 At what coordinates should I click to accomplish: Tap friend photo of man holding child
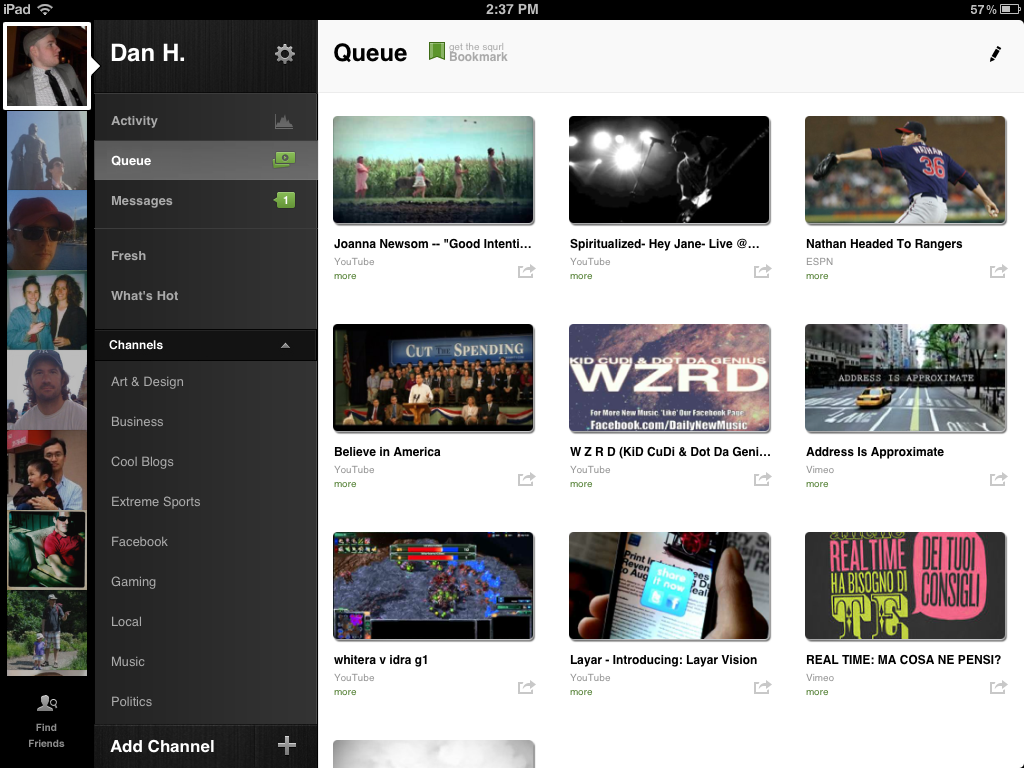[x=46, y=470]
